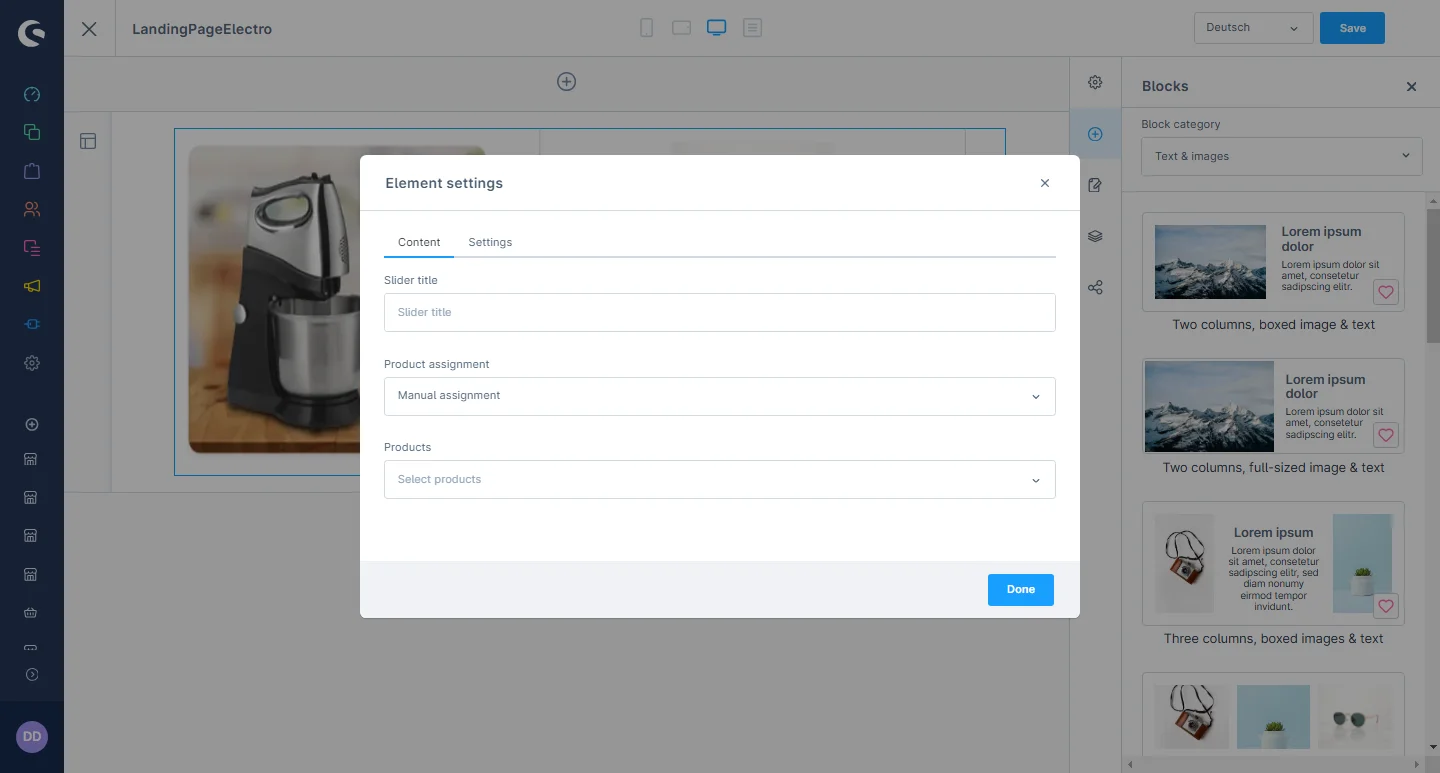
Task: Open the Marketing megaphone icon
Action: tap(32, 286)
